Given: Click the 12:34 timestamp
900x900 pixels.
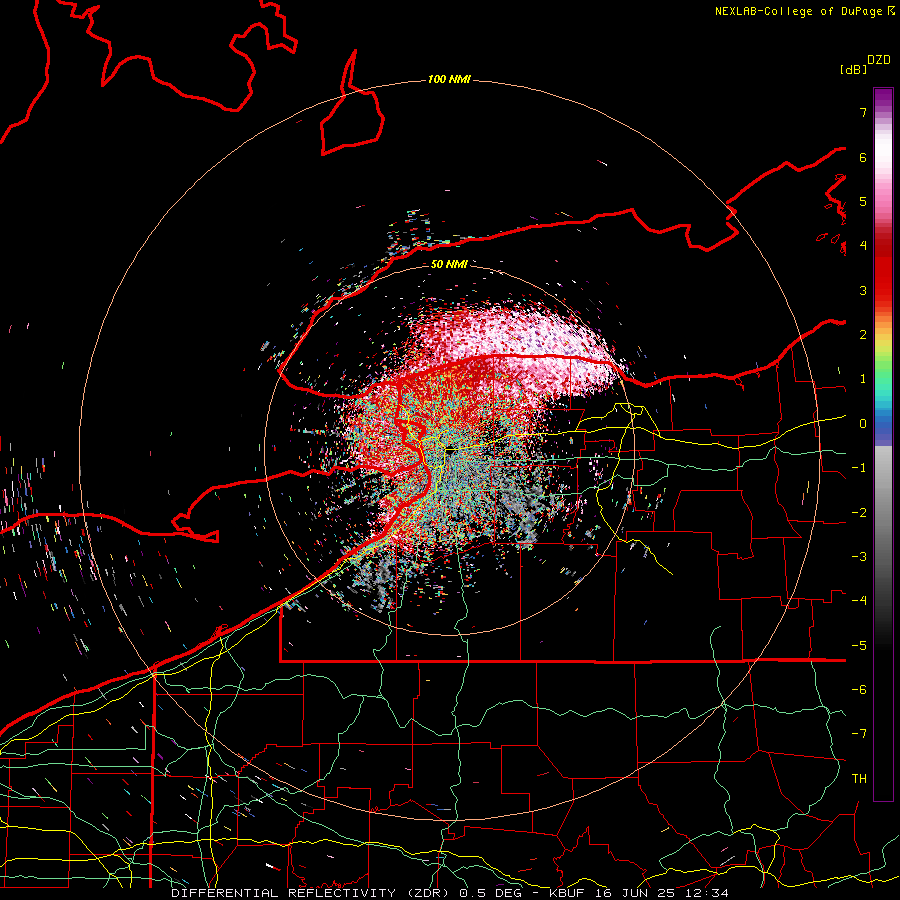Looking at the screenshot, I should (706, 893).
